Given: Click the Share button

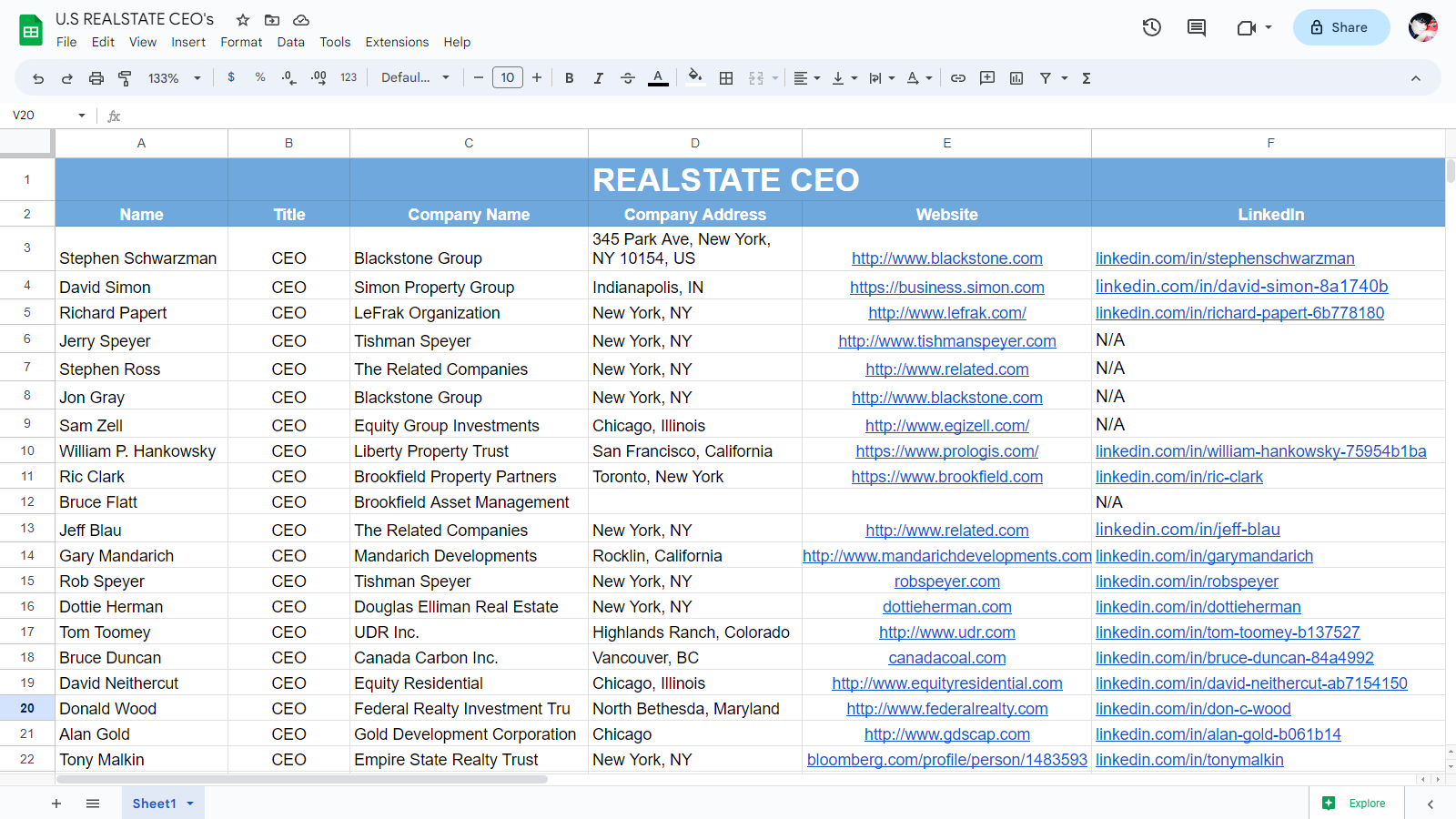Looking at the screenshot, I should (1341, 27).
